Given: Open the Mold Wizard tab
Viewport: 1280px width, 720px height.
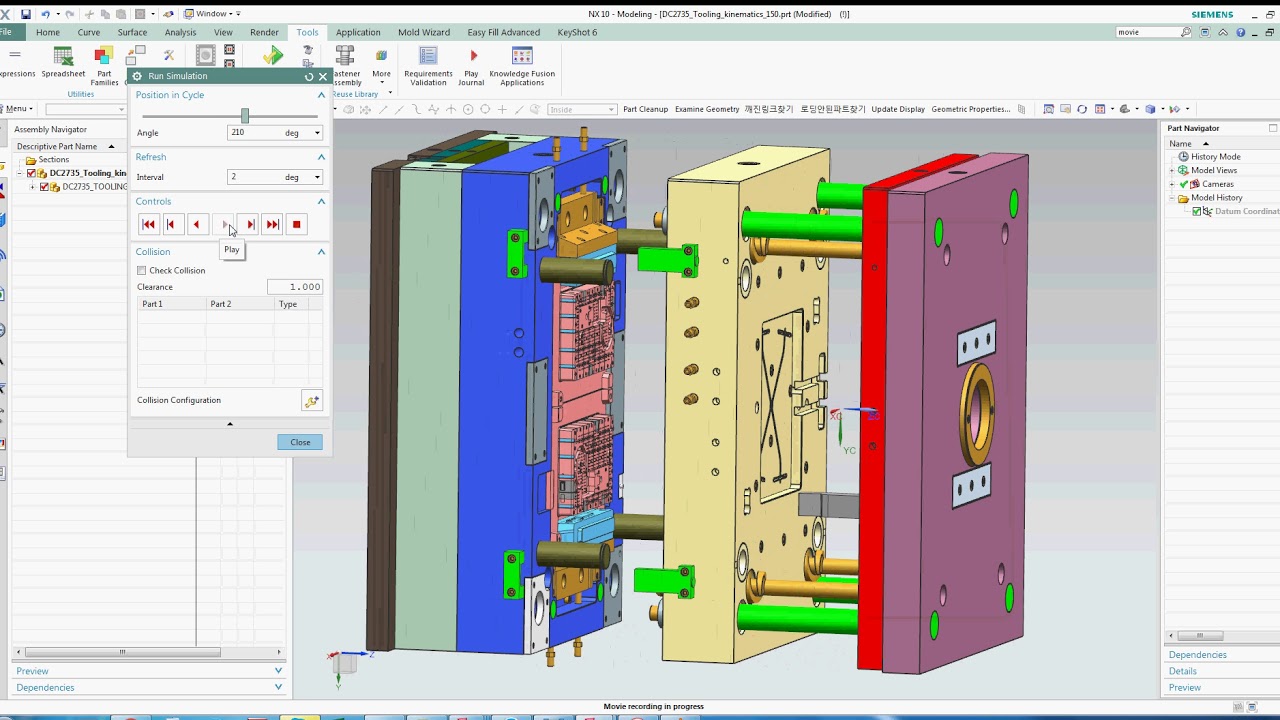Looking at the screenshot, I should (x=424, y=32).
